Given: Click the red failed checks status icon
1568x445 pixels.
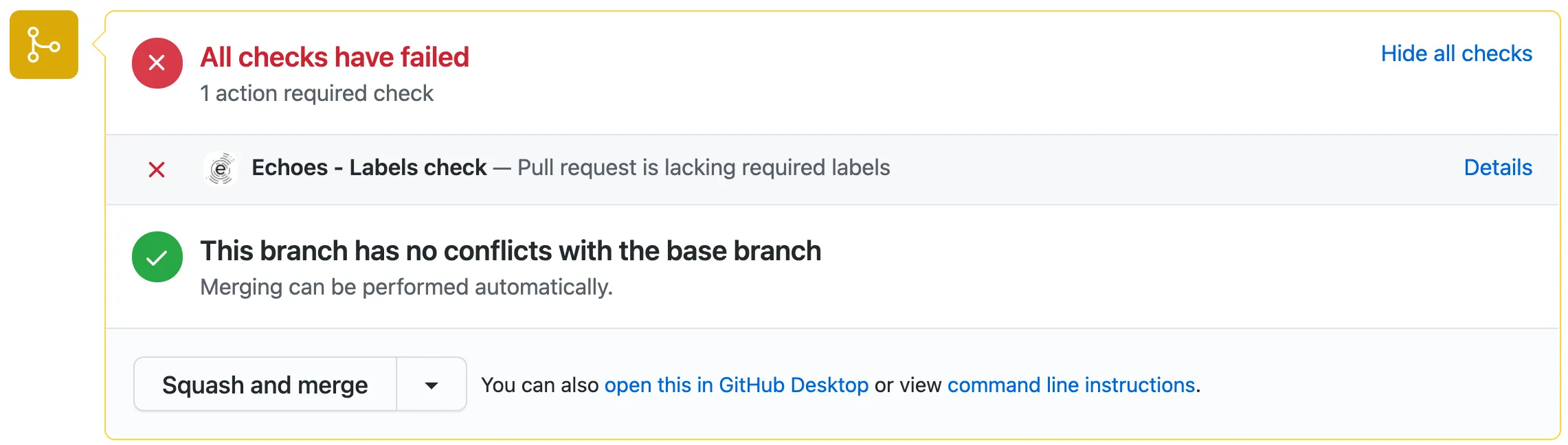Looking at the screenshot, I should pyautogui.click(x=157, y=63).
